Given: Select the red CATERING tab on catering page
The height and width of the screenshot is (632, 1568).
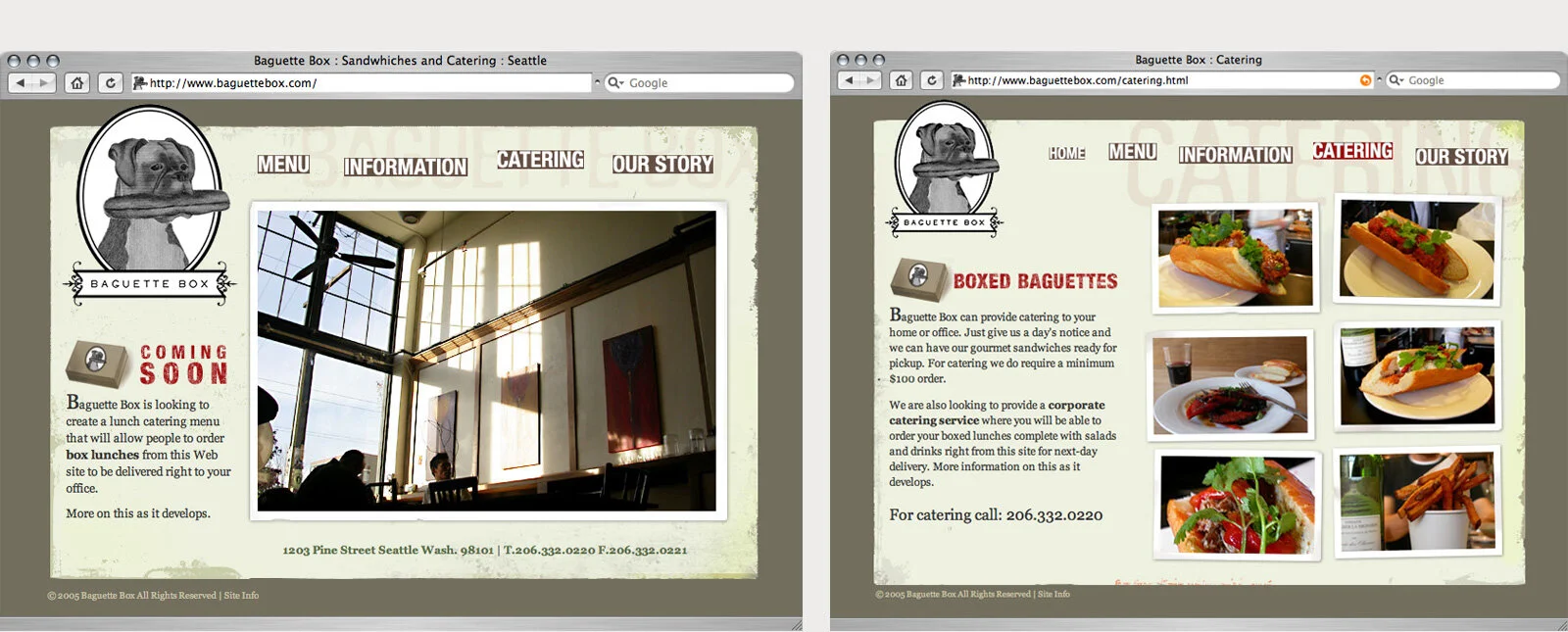Looking at the screenshot, I should pyautogui.click(x=1353, y=151).
